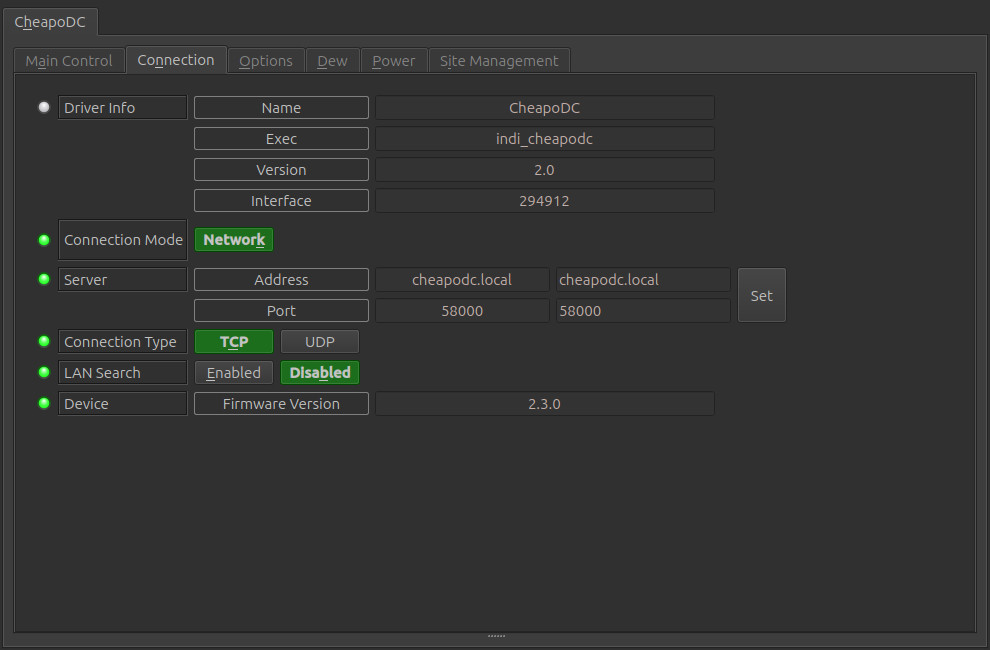This screenshot has height=650, width=990.
Task: Select UDP connection type
Action: (x=320, y=342)
